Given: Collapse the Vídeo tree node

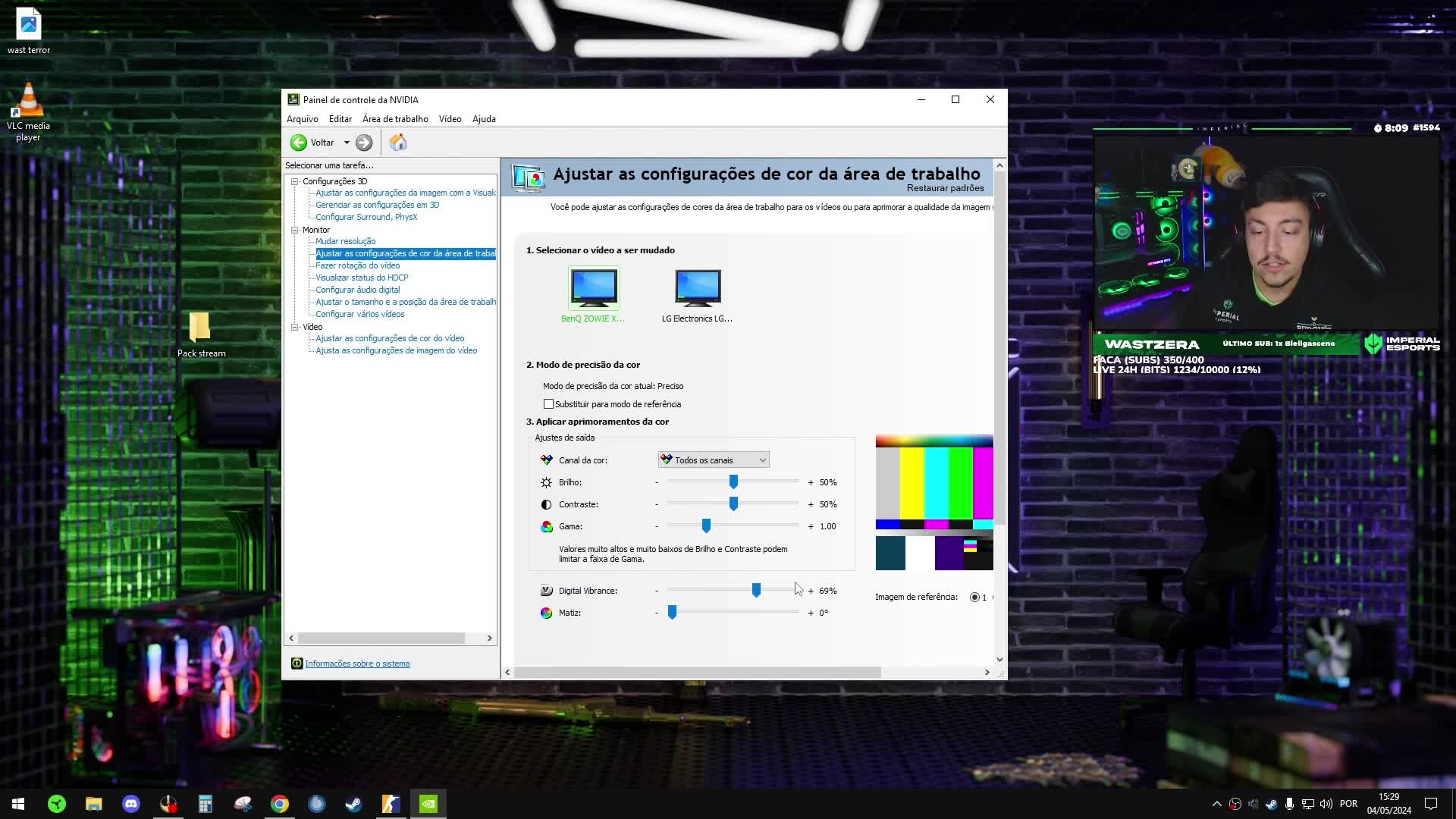Looking at the screenshot, I should coord(295,327).
